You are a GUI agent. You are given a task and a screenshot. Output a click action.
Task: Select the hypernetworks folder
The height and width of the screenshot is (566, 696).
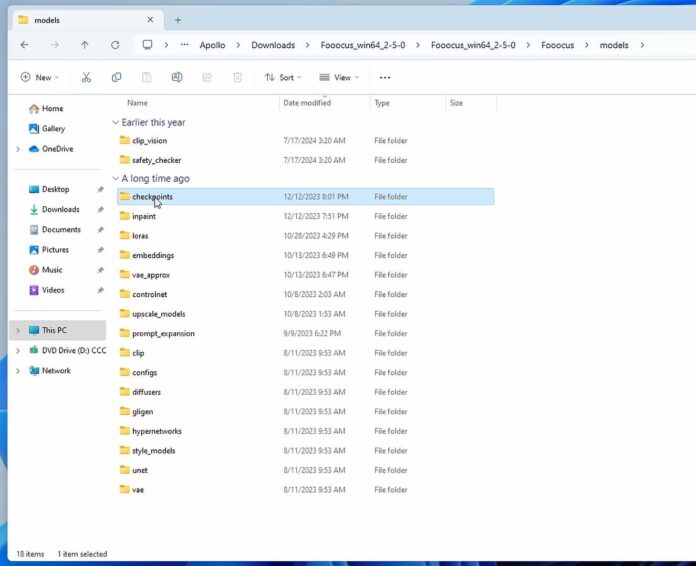tap(305, 431)
